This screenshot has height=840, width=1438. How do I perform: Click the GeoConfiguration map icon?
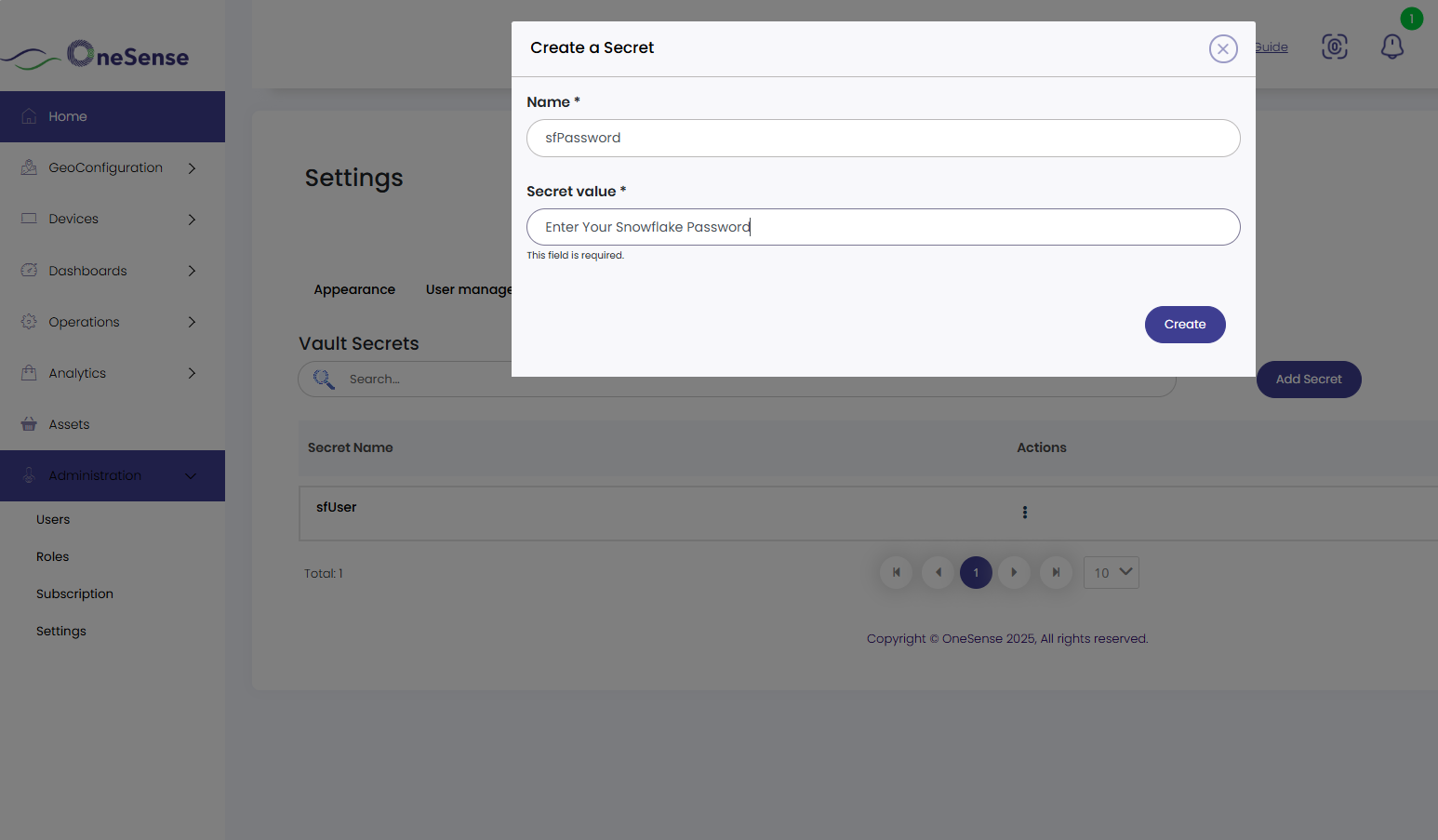pos(29,167)
